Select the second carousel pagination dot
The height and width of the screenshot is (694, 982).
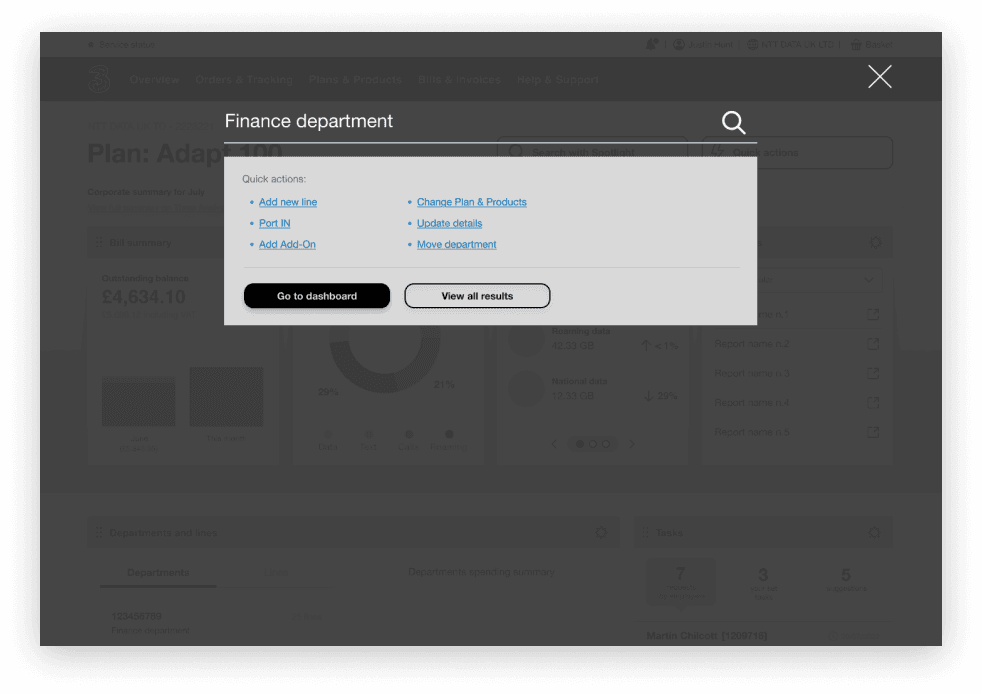coord(592,444)
